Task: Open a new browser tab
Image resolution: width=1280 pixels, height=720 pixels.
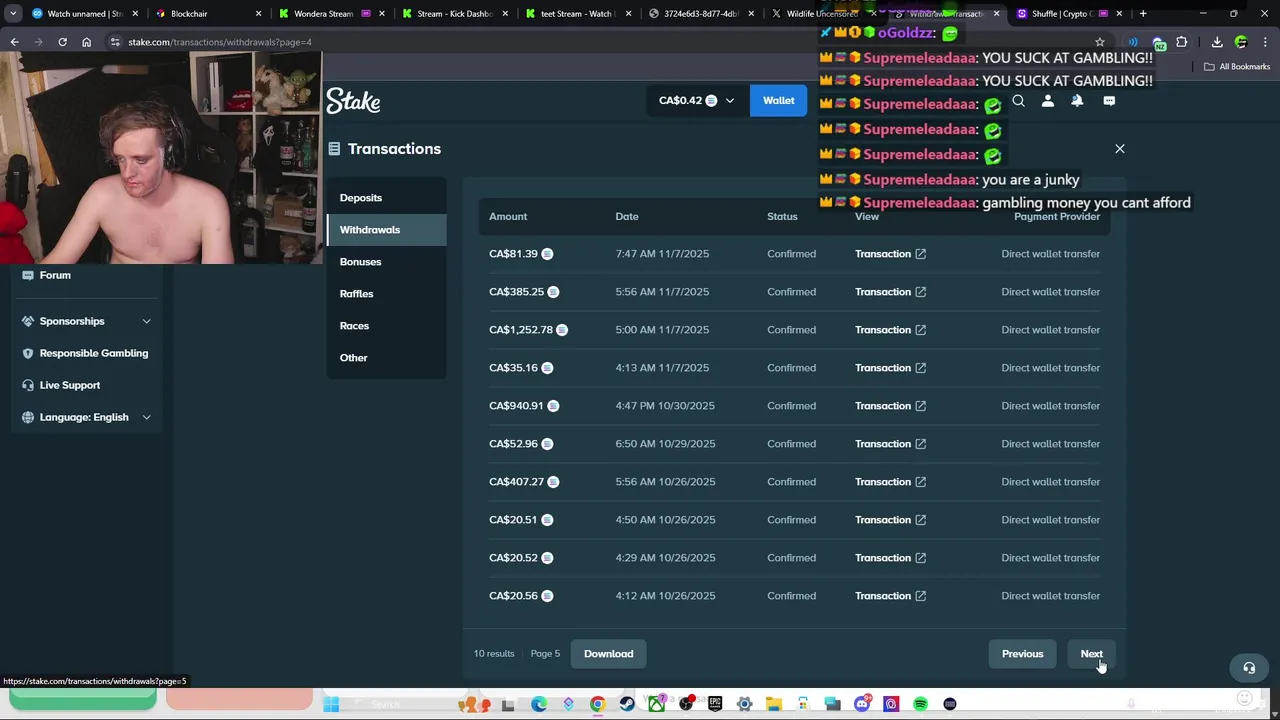Action: 1143,14
